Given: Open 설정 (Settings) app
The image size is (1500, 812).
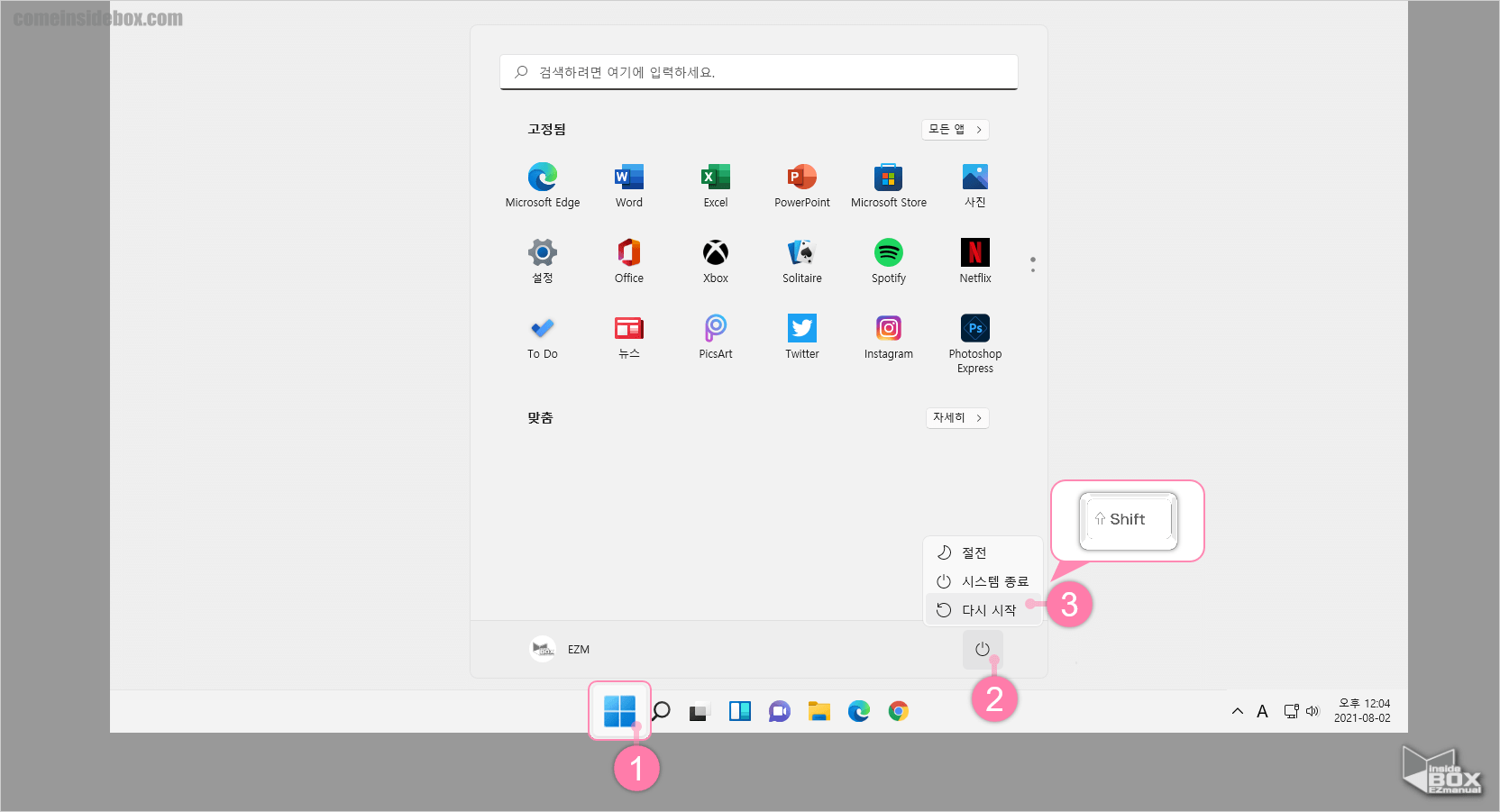Looking at the screenshot, I should [543, 260].
